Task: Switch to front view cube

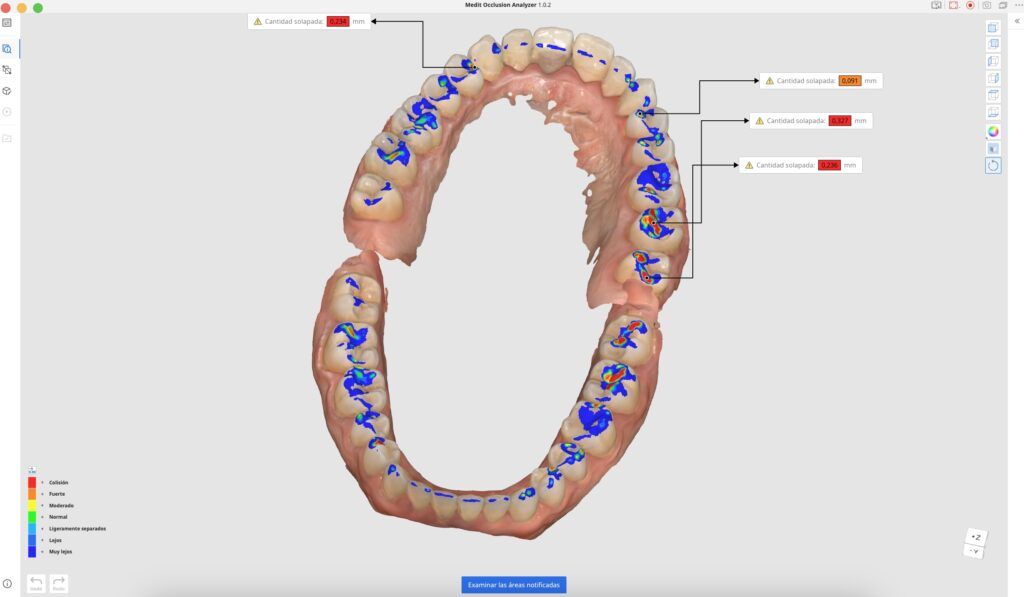Action: [993, 27]
